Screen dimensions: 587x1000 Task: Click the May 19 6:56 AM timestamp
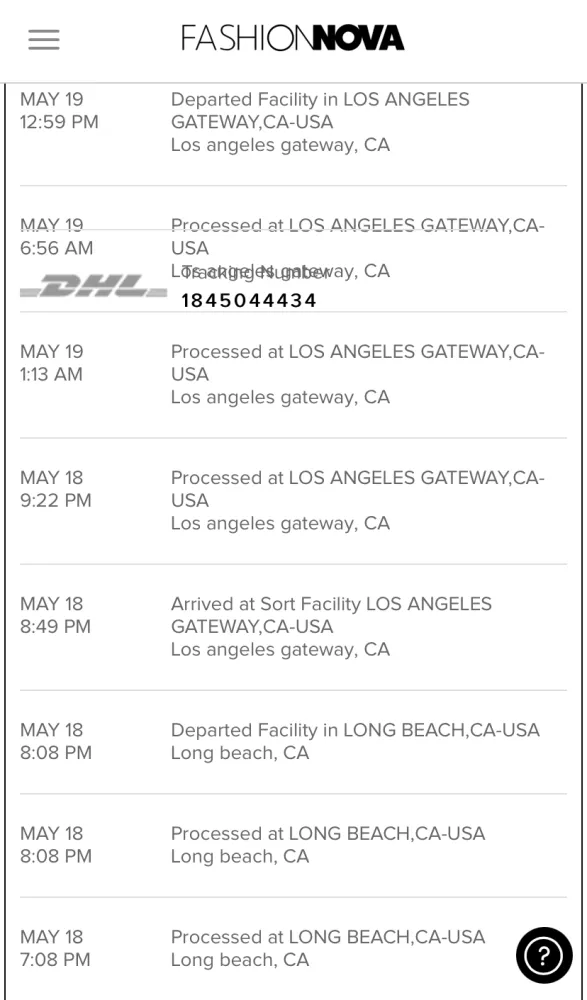click(x=56, y=237)
